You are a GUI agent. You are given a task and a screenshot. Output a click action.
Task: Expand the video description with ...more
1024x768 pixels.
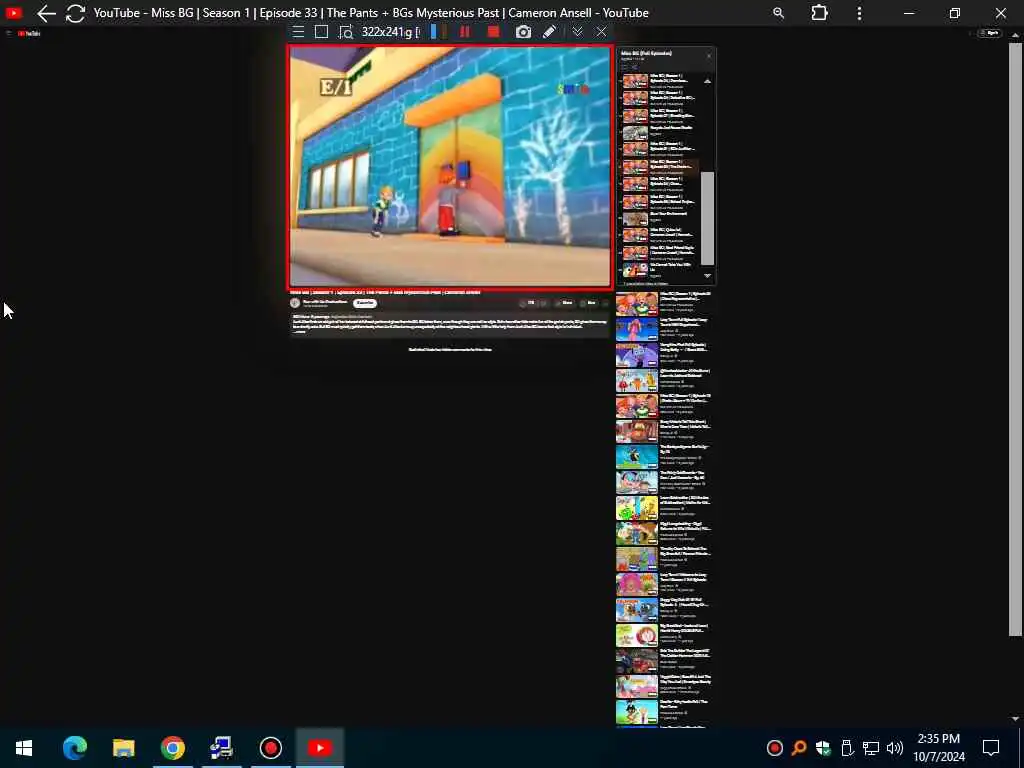299,332
